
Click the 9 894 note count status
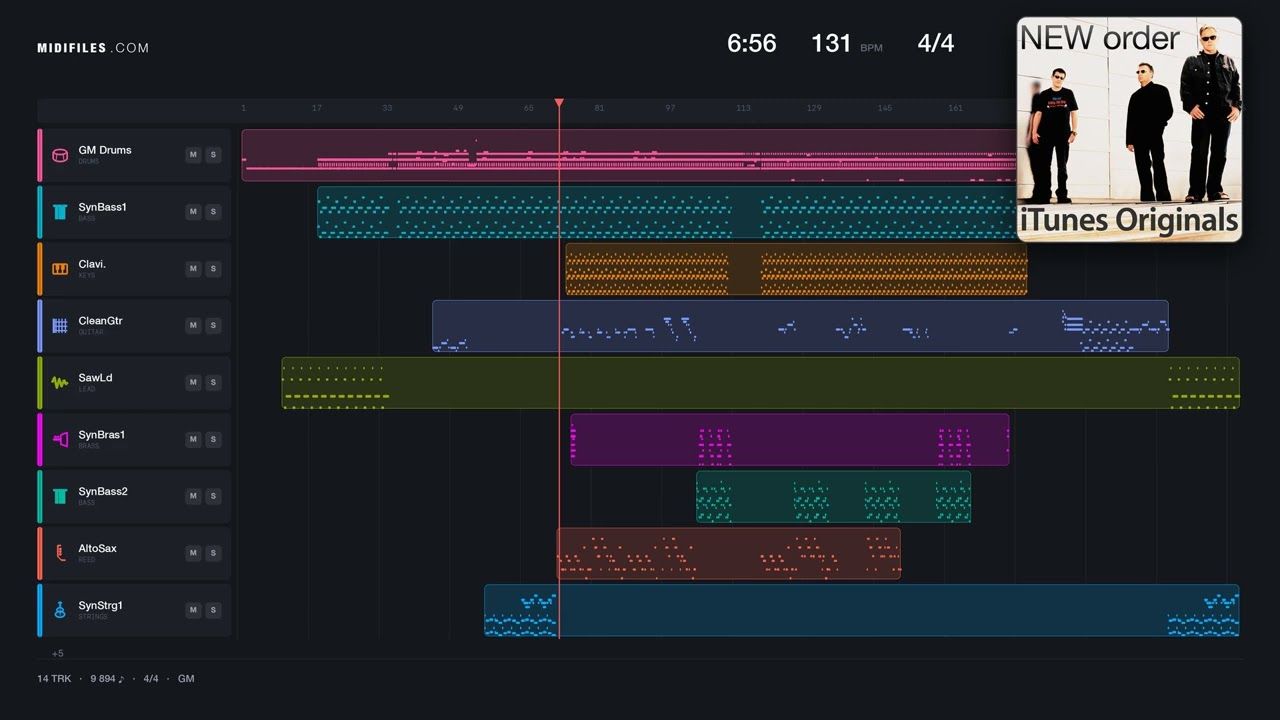point(107,679)
